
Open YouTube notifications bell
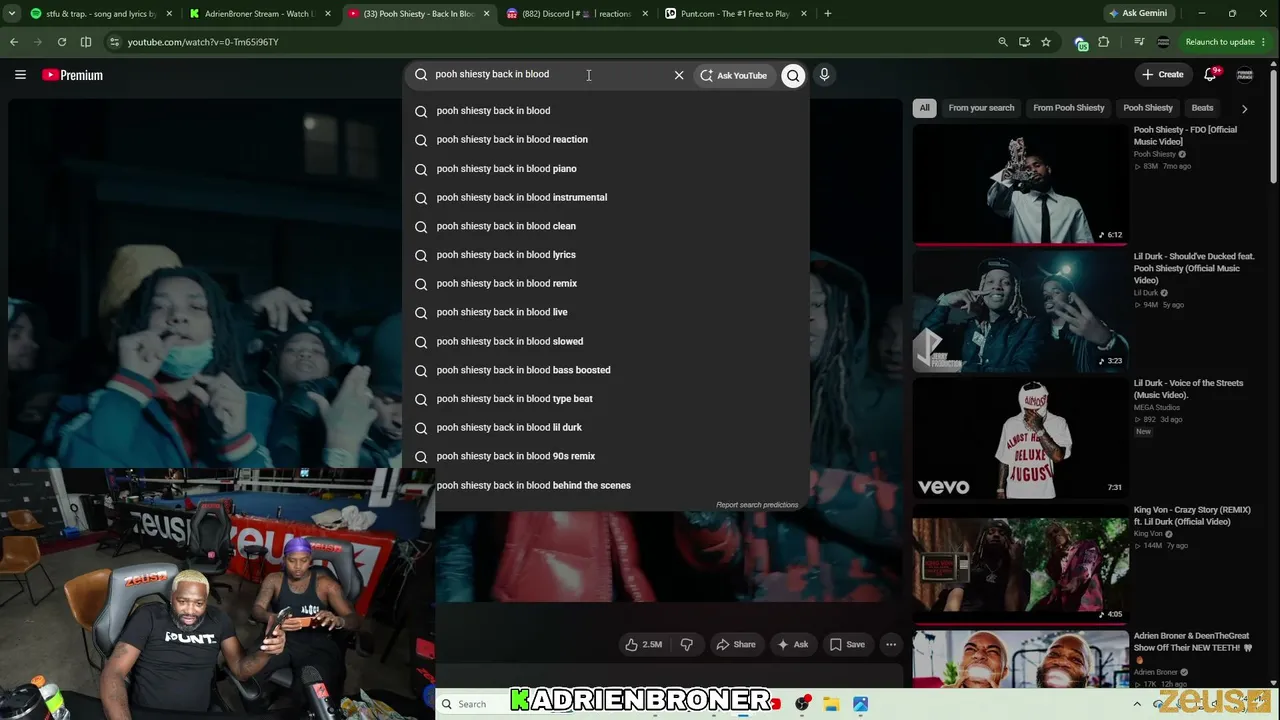pyautogui.click(x=1210, y=75)
